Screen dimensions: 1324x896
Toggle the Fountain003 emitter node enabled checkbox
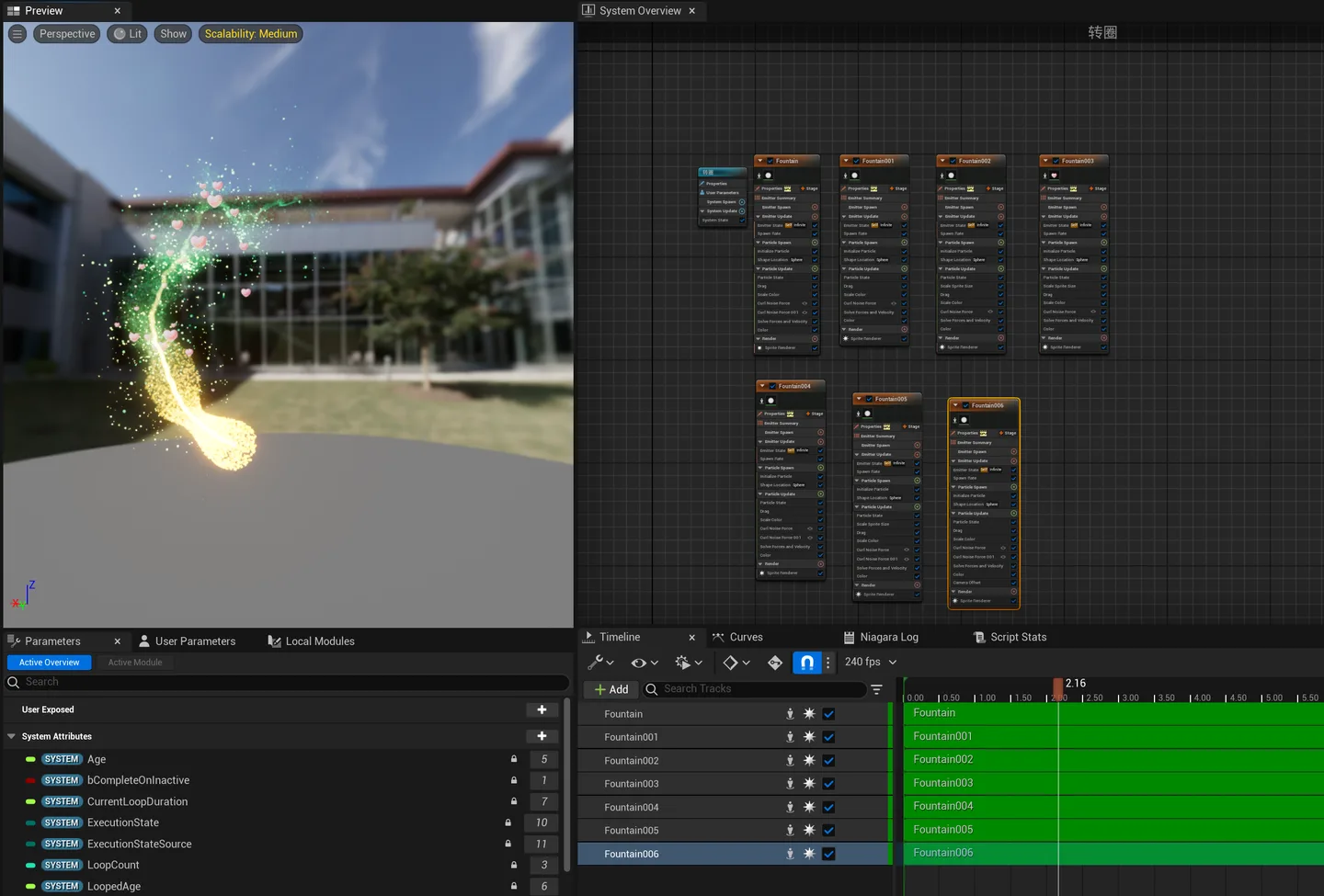[x=1056, y=161]
